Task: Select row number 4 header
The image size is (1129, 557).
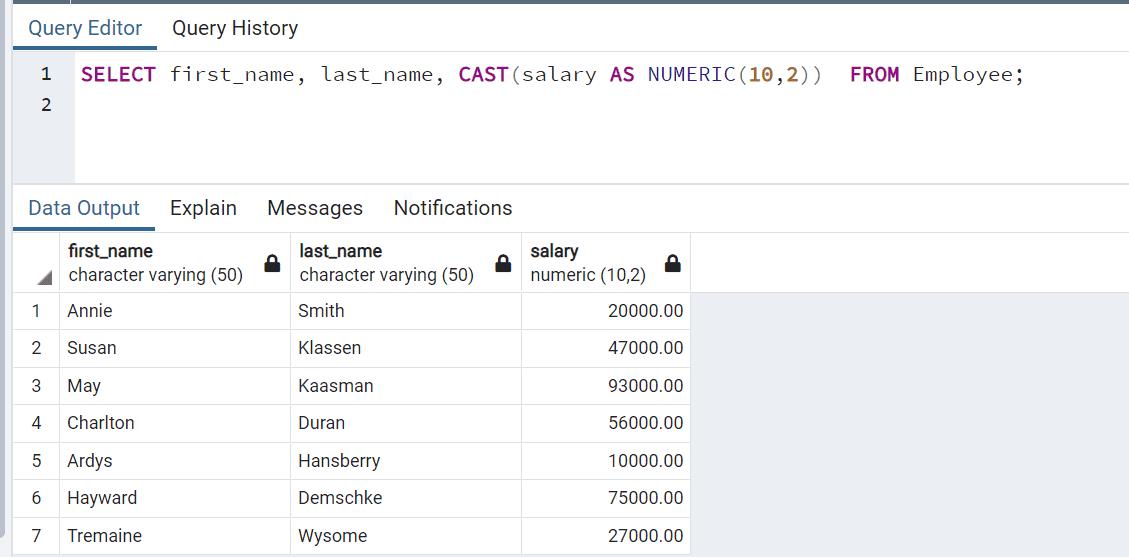Action: pos(36,423)
